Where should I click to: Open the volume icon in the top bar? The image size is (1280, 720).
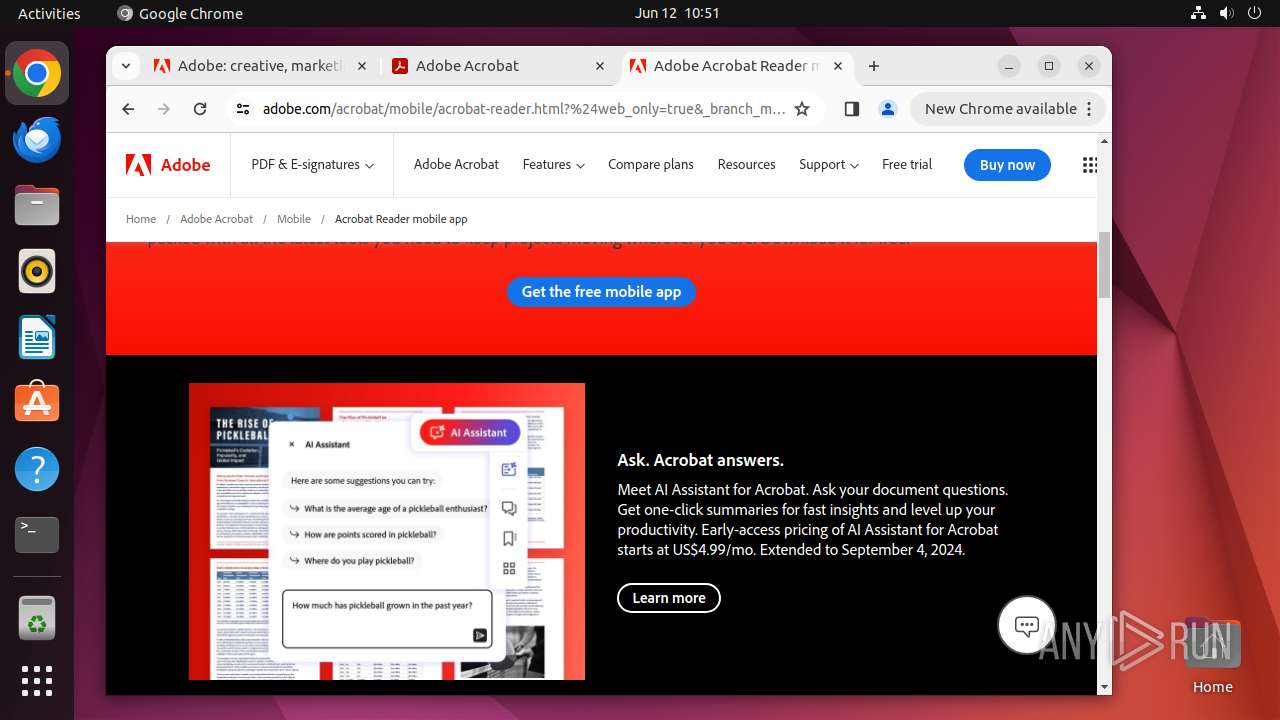pos(1226,13)
